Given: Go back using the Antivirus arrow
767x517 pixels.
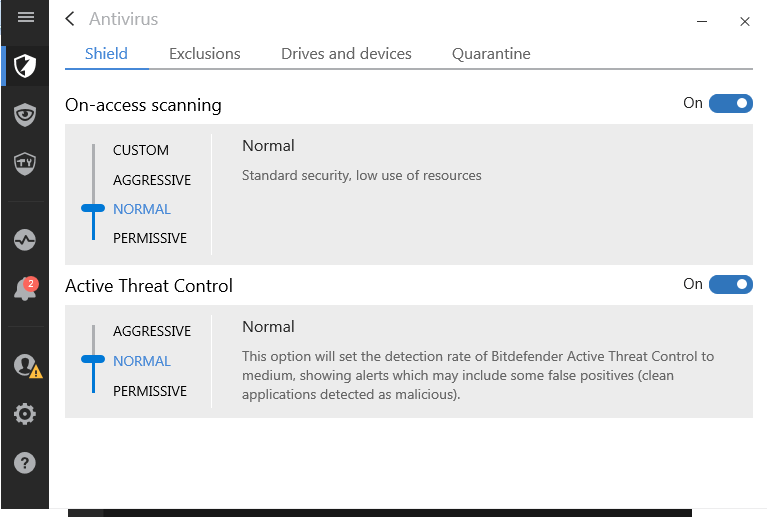Looking at the screenshot, I should click(x=70, y=19).
